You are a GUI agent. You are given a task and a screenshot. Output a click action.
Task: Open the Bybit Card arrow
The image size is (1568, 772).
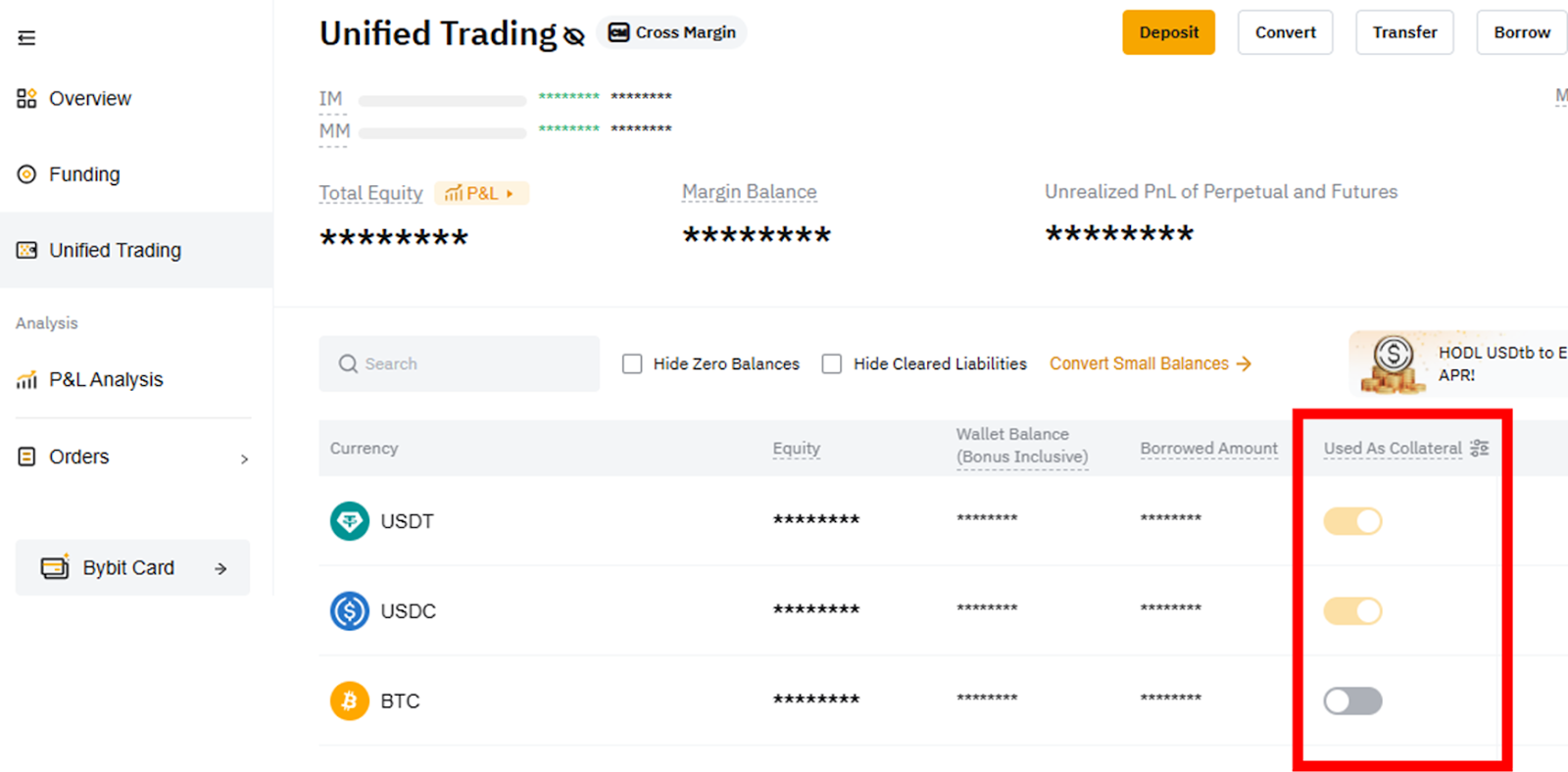[x=220, y=567]
